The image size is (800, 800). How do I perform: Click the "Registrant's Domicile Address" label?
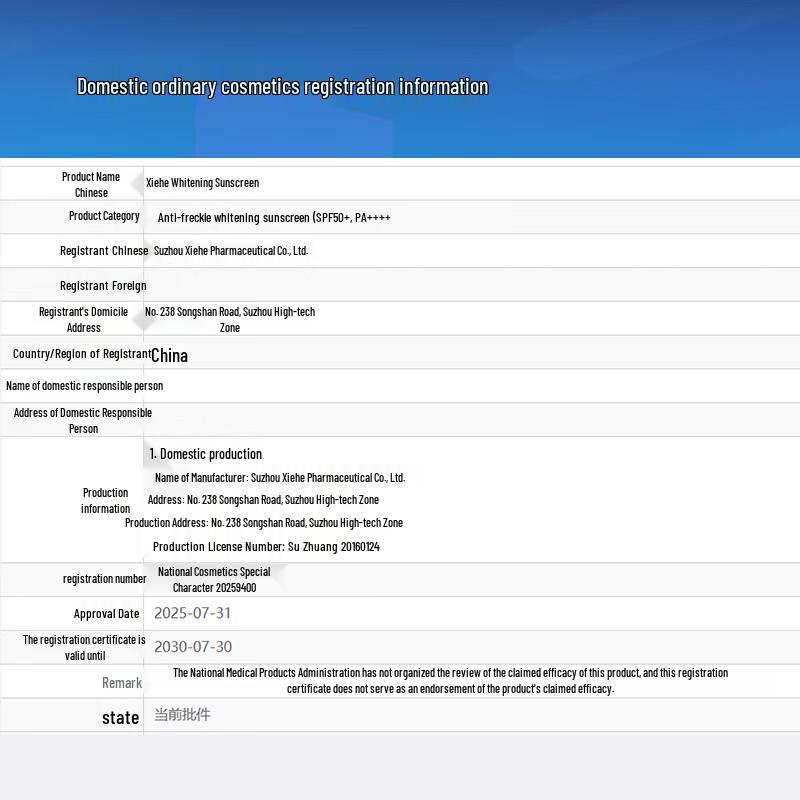pos(84,320)
